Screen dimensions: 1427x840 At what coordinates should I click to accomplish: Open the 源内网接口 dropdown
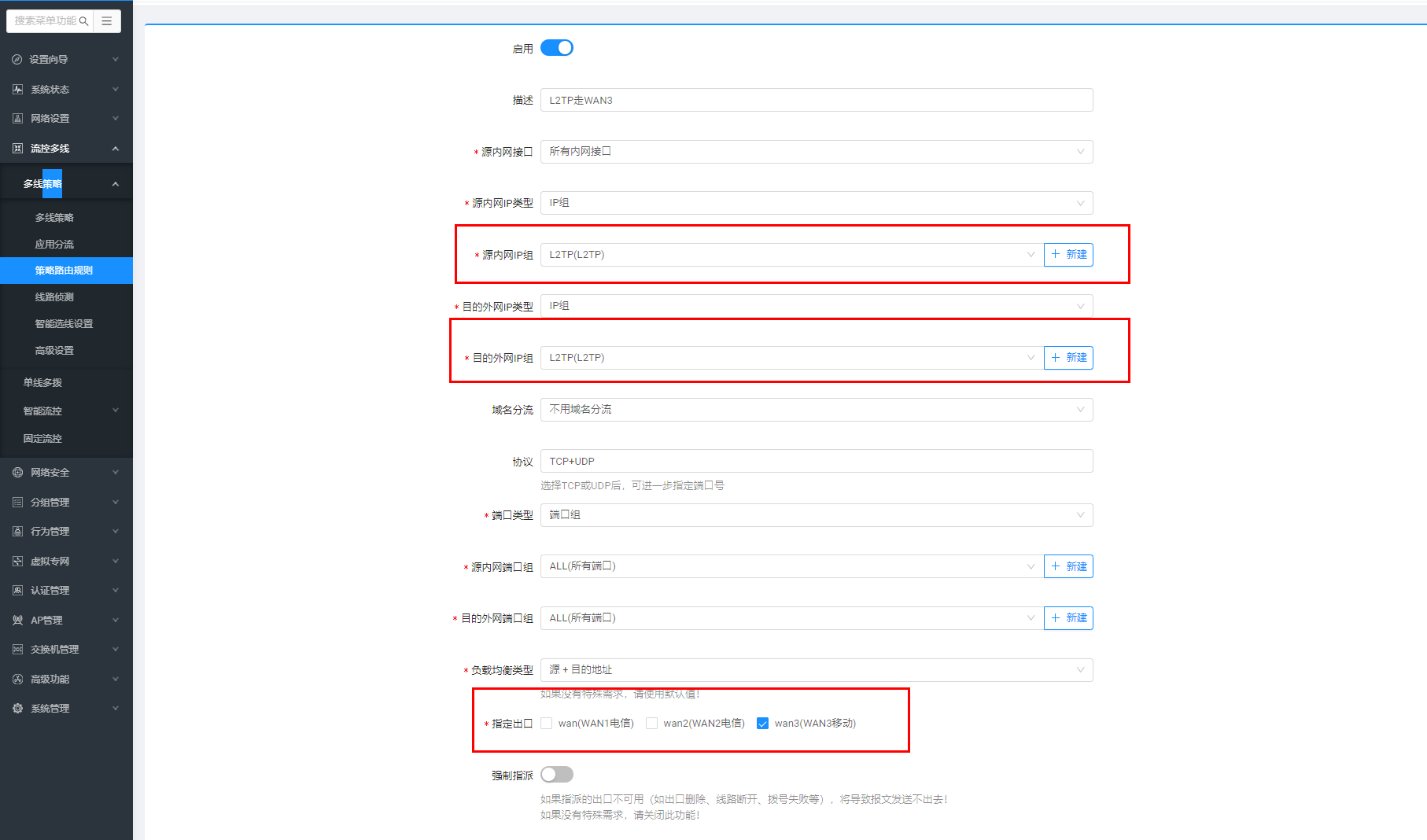816,152
